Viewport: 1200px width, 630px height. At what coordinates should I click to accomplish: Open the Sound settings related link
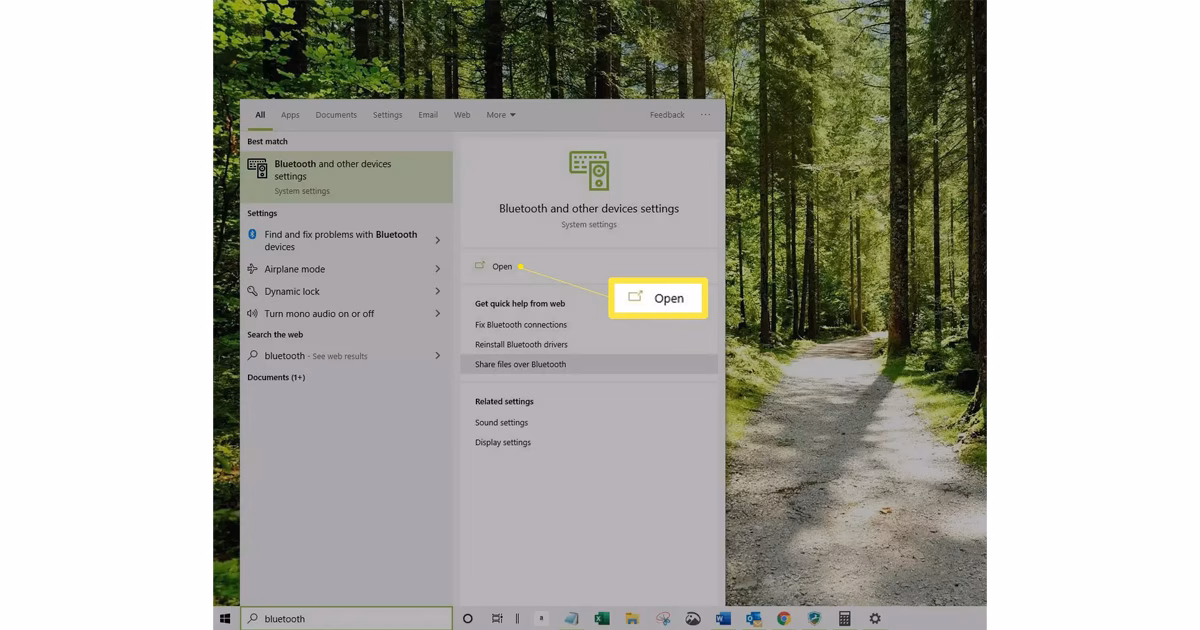501,423
